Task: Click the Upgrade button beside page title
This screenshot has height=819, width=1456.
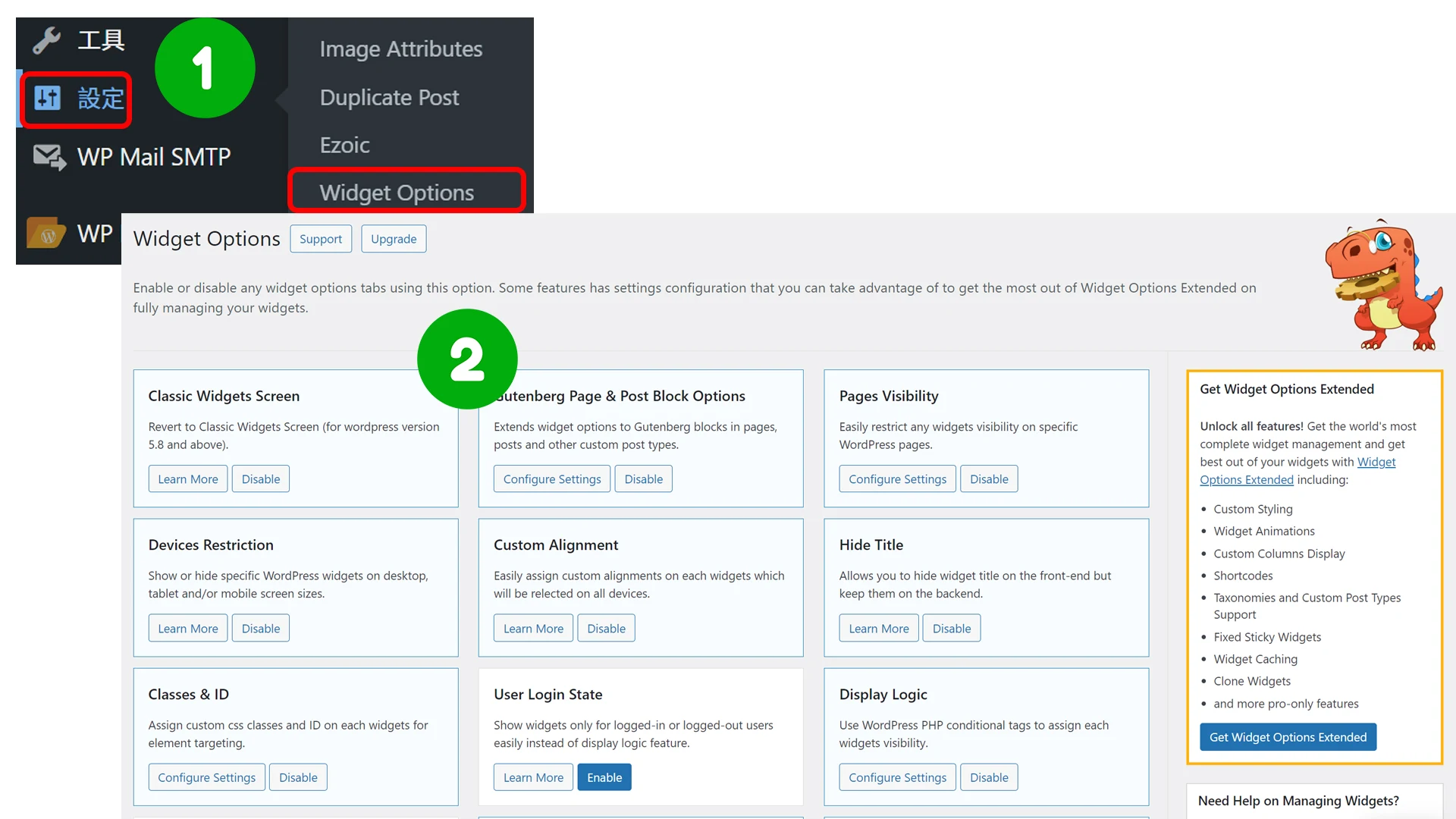Action: pos(394,239)
